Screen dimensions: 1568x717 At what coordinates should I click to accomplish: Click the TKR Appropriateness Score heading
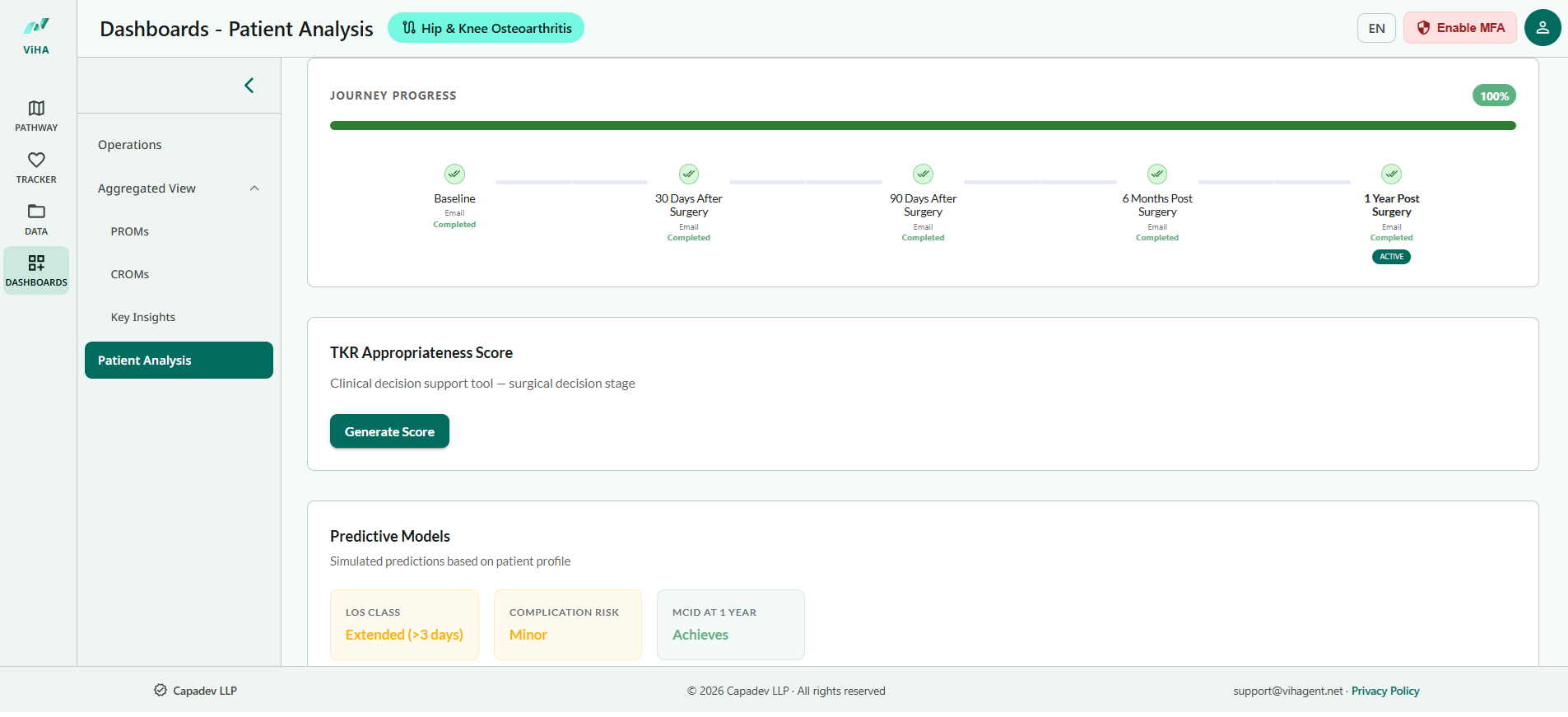coord(421,352)
